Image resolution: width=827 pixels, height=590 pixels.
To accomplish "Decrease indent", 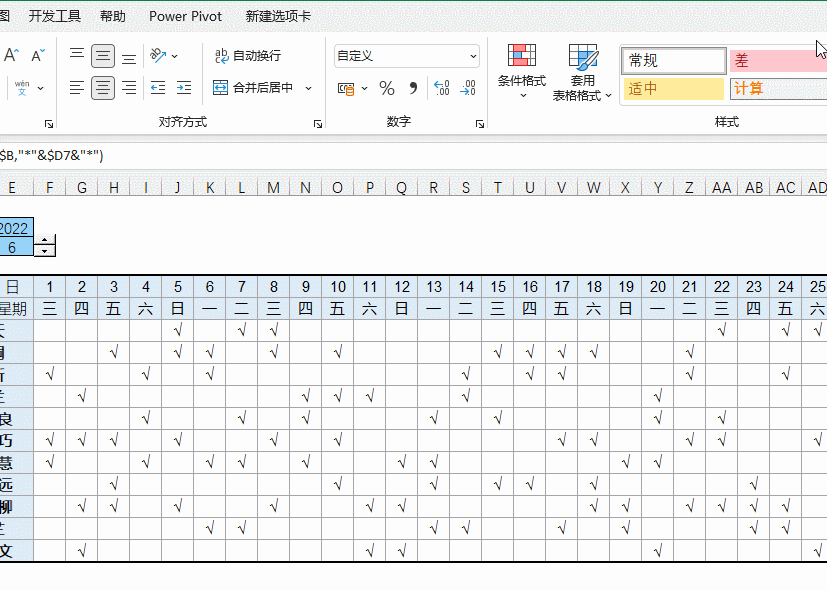I will click(x=158, y=88).
